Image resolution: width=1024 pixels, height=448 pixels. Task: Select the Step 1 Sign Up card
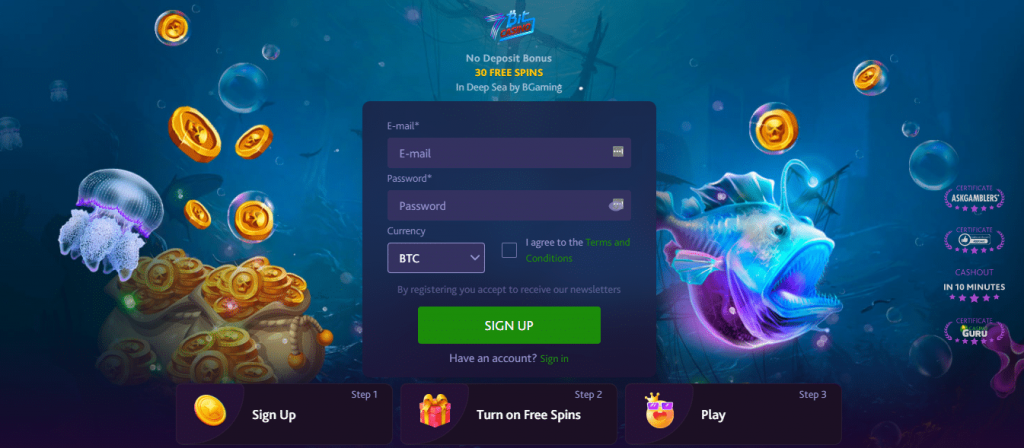pos(284,414)
